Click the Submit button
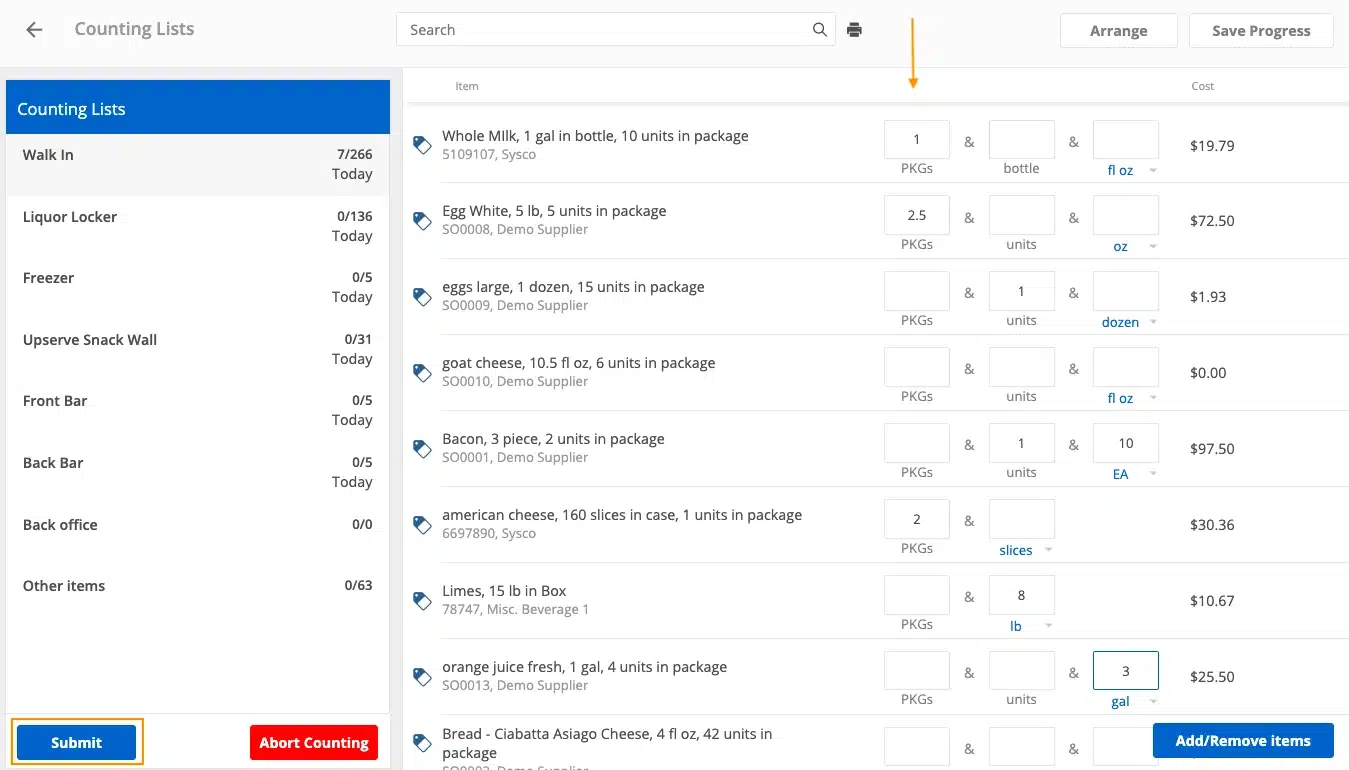The height and width of the screenshot is (770, 1349). (x=76, y=742)
